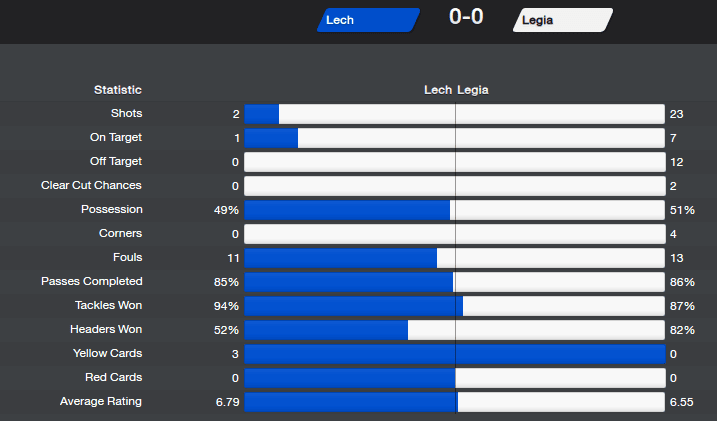Image resolution: width=717 pixels, height=421 pixels.
Task: Click Lech's 6.79 average rating value
Action: coord(227,402)
